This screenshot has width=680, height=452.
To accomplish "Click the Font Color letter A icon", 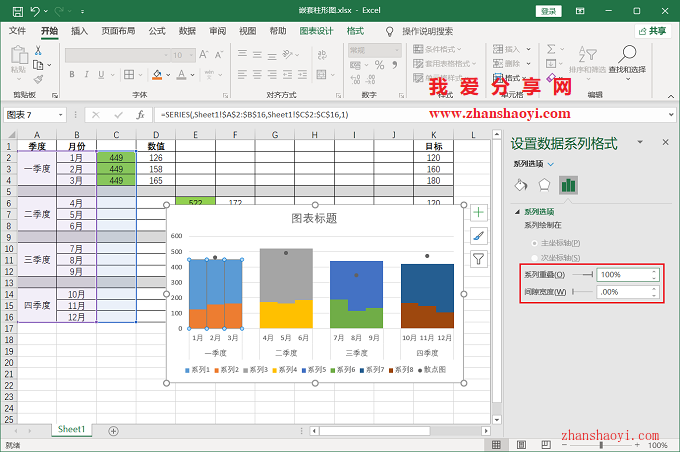I will [182, 75].
